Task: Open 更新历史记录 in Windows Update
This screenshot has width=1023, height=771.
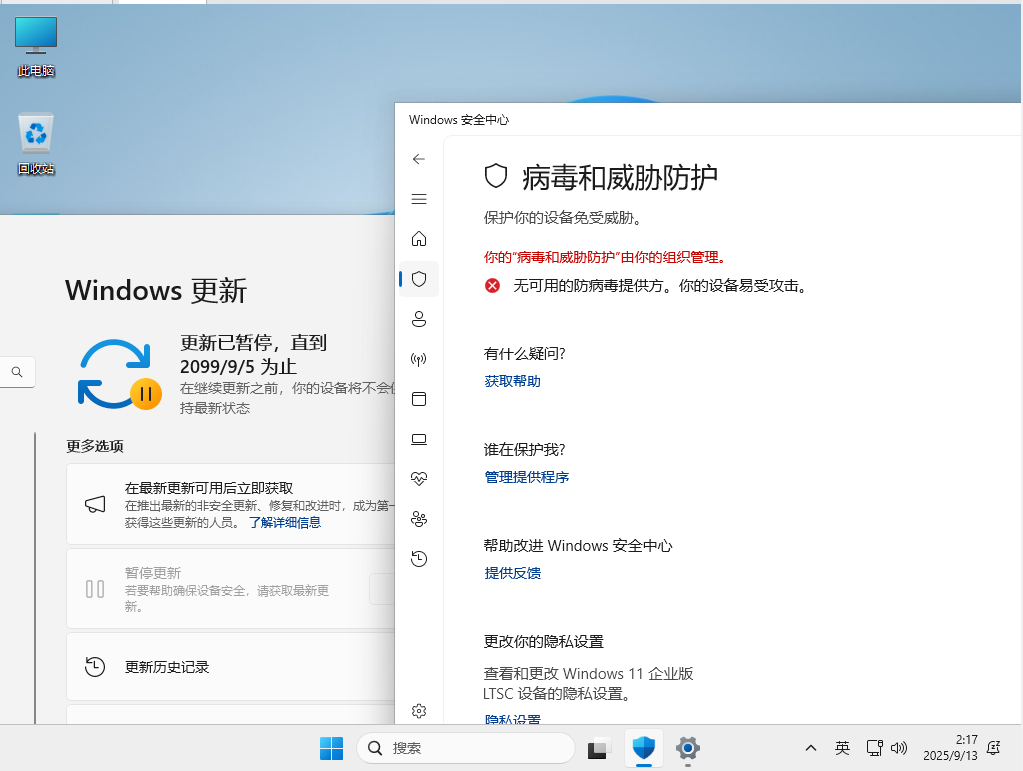Action: [x=167, y=667]
